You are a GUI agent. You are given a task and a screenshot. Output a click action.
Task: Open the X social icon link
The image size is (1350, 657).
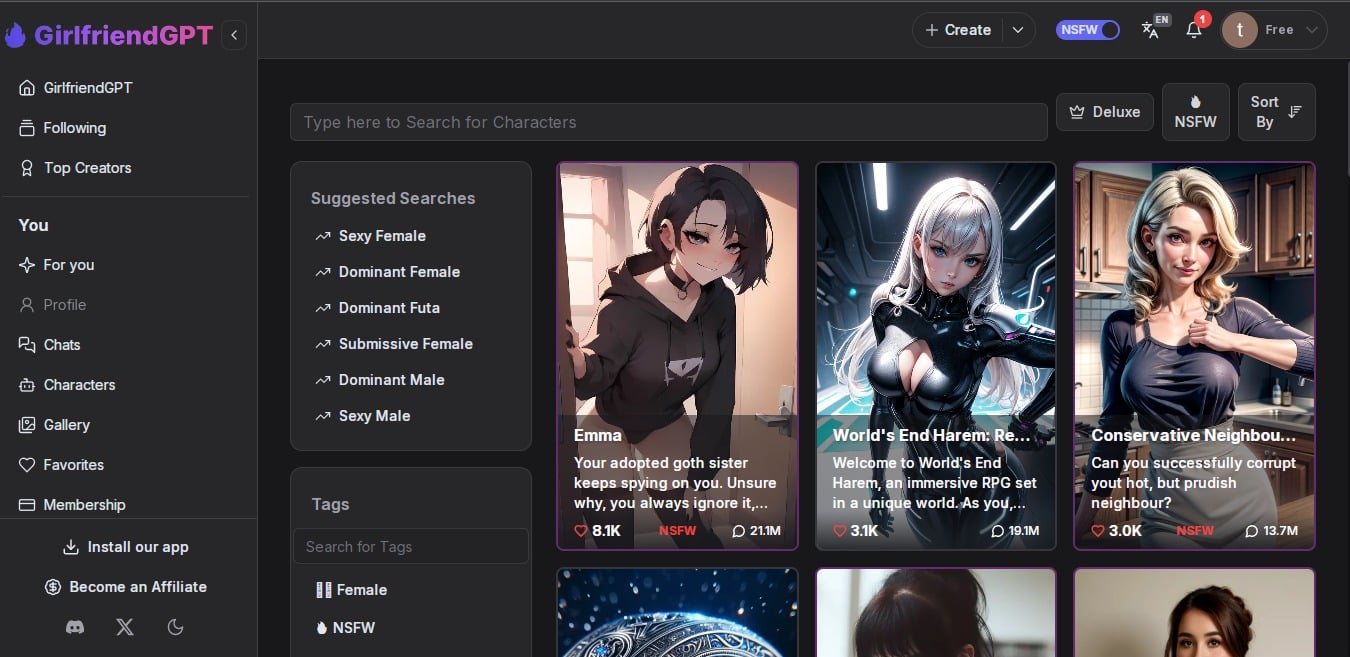tap(124, 627)
